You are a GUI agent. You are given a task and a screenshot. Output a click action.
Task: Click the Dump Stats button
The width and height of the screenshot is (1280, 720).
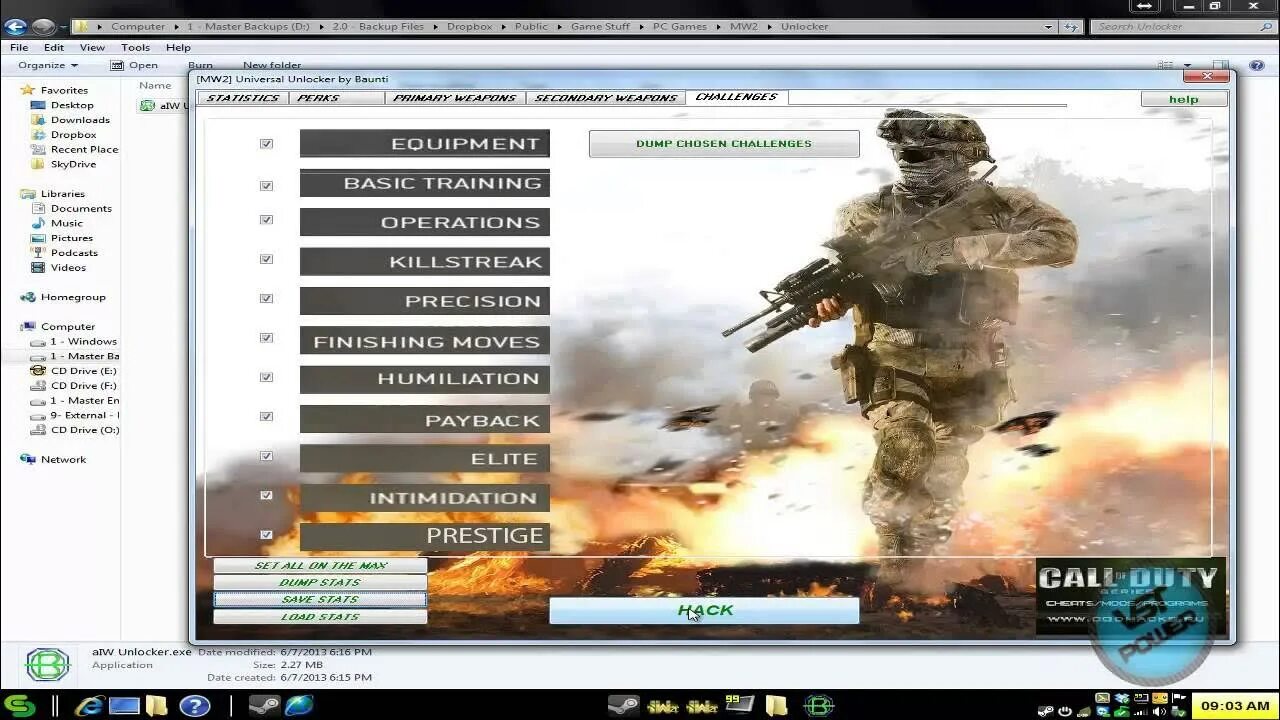320,583
